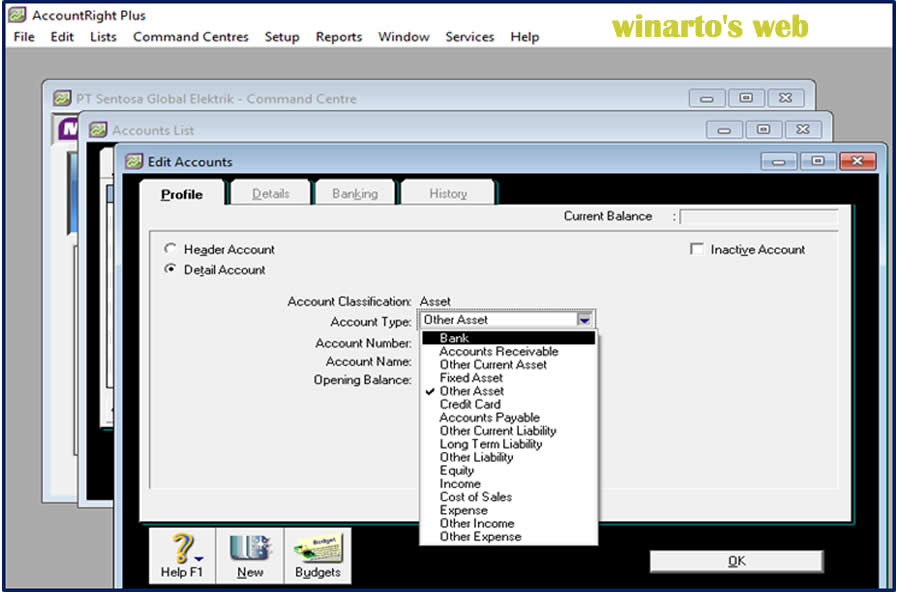
Task: Choose Equity from the type list
Action: (x=509, y=470)
